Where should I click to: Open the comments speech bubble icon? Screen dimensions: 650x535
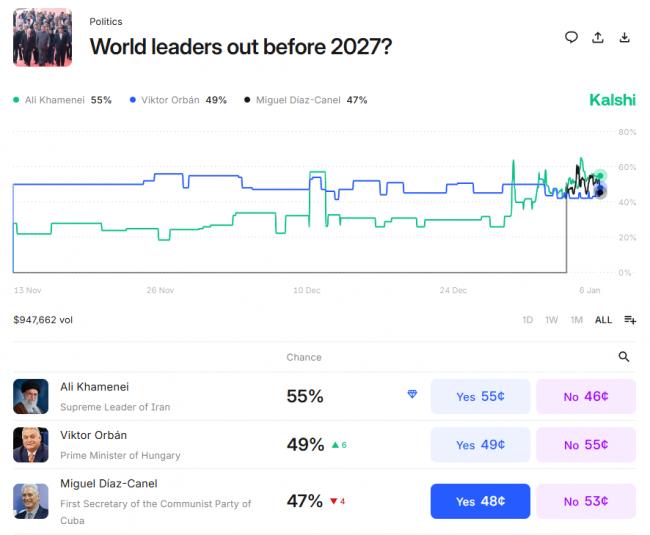click(571, 38)
